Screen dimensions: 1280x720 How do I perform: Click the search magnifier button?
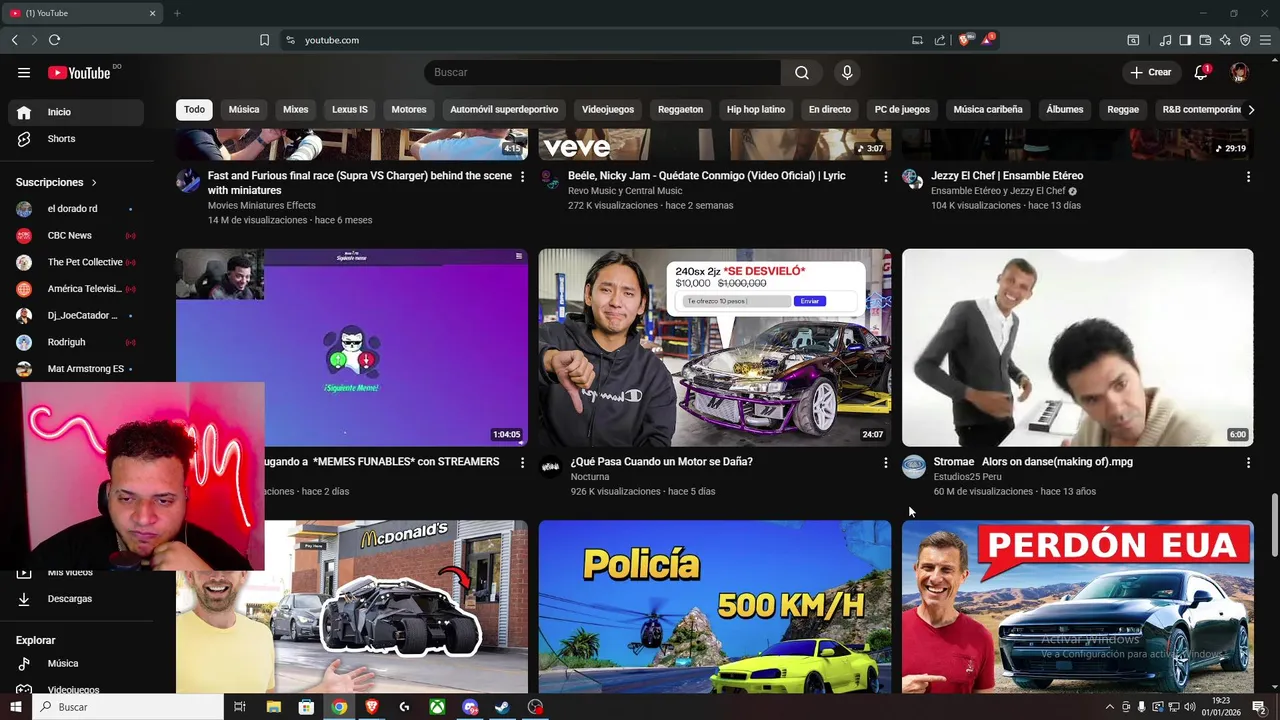point(802,72)
